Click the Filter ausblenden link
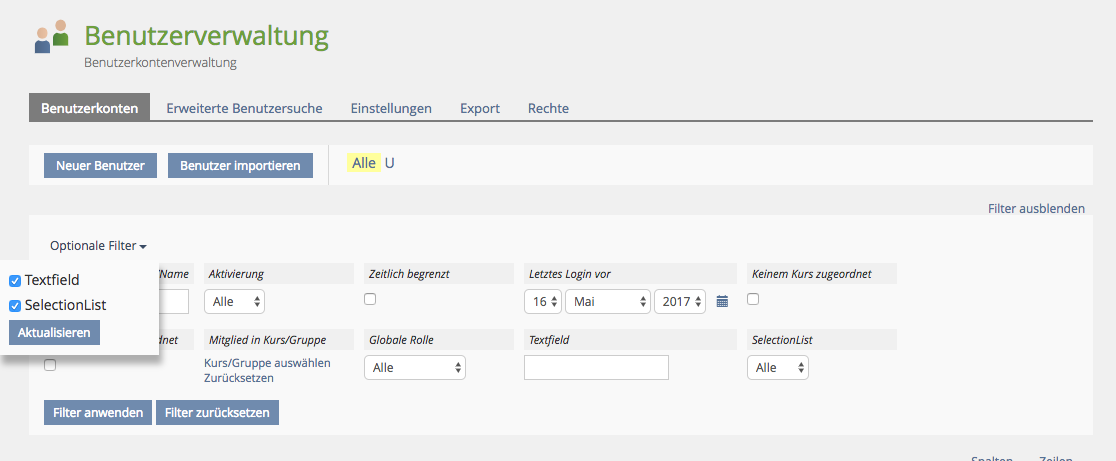This screenshot has height=461, width=1116. (x=1036, y=209)
